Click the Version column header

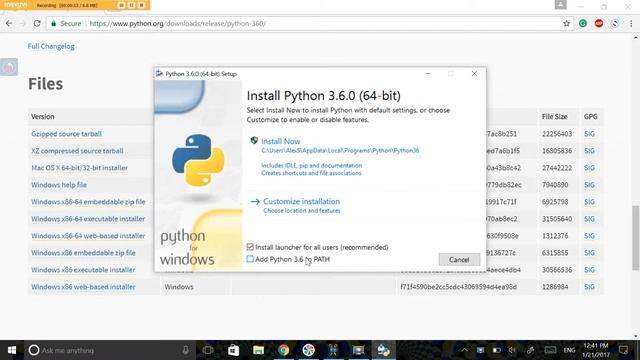42,117
